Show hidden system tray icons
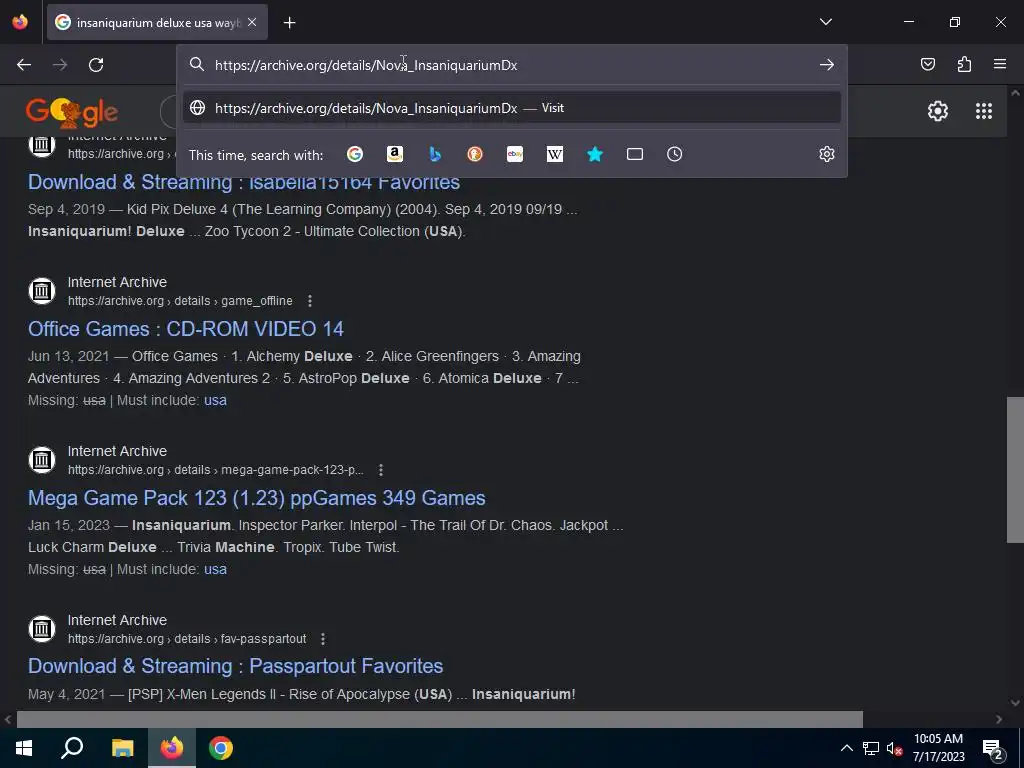The image size is (1024, 768). pos(846,748)
